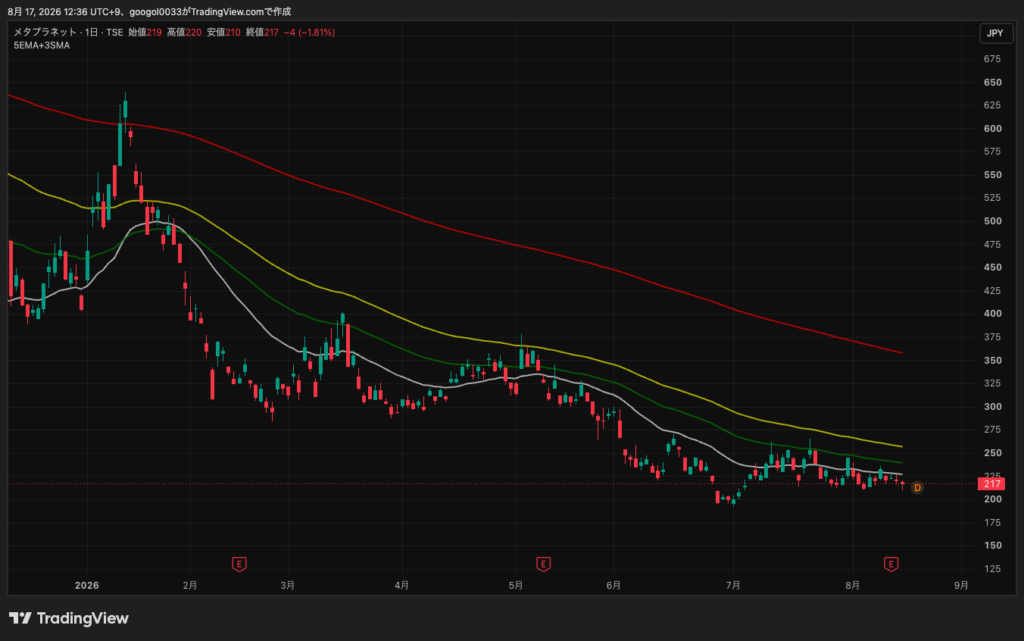
Task: Click the 2026 year label on time axis
Action: point(87,586)
